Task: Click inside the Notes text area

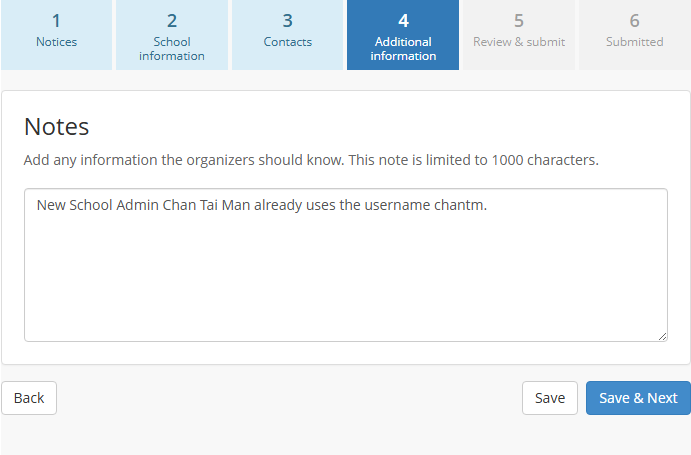Action: 346,265
